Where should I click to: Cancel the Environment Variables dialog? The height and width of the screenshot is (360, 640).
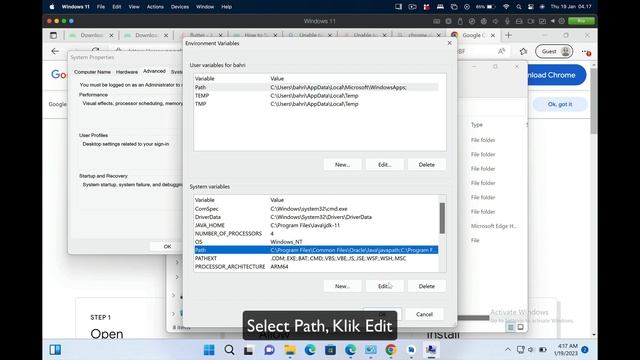tap(424, 314)
